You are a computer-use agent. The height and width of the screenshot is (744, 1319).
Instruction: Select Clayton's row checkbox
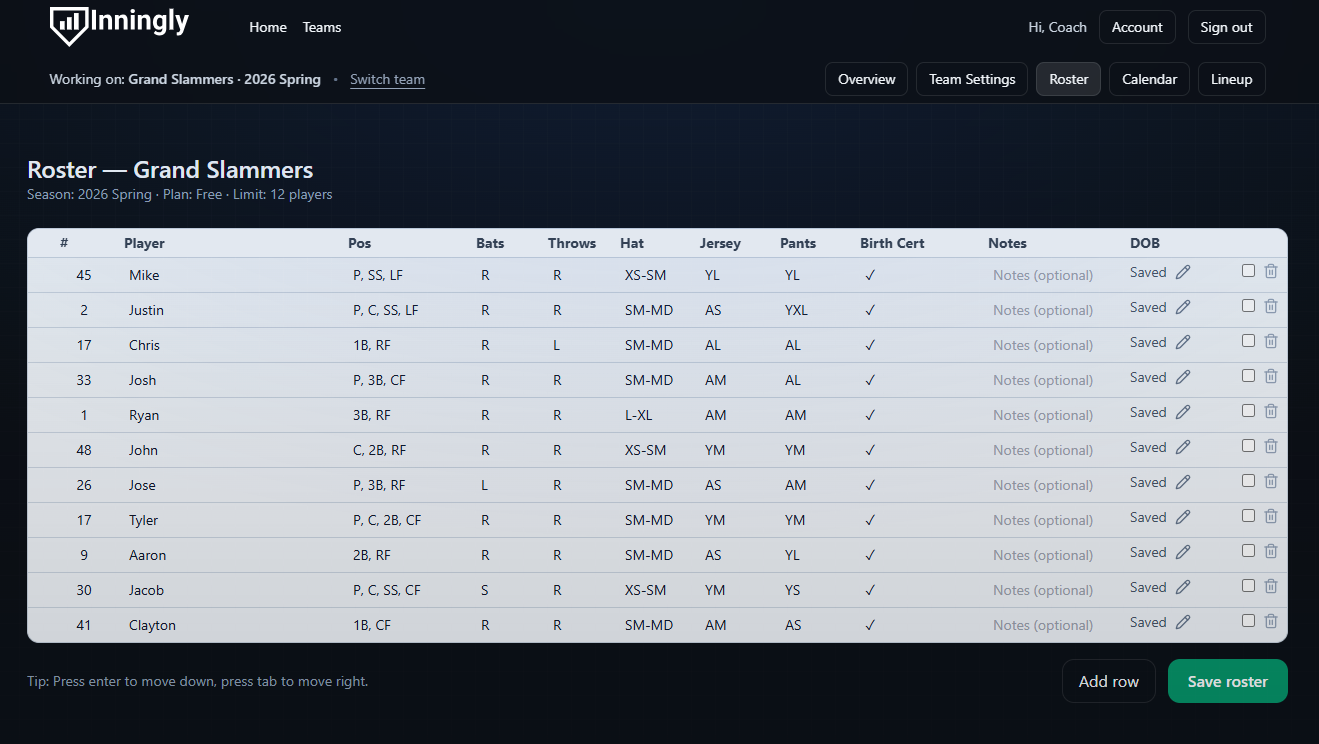(1248, 620)
